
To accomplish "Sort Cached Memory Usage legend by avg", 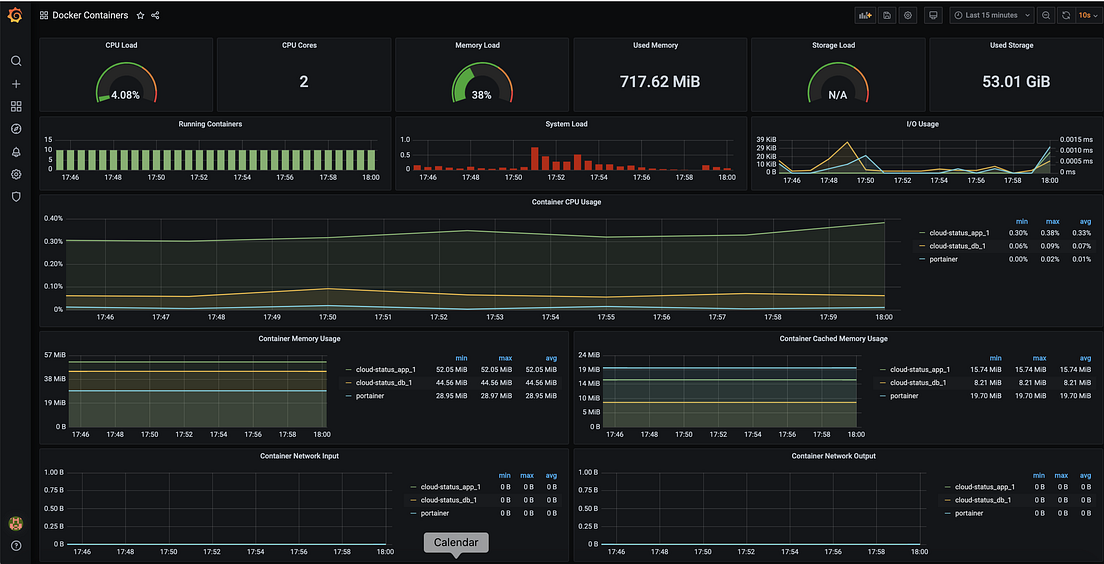I will click(x=1085, y=358).
